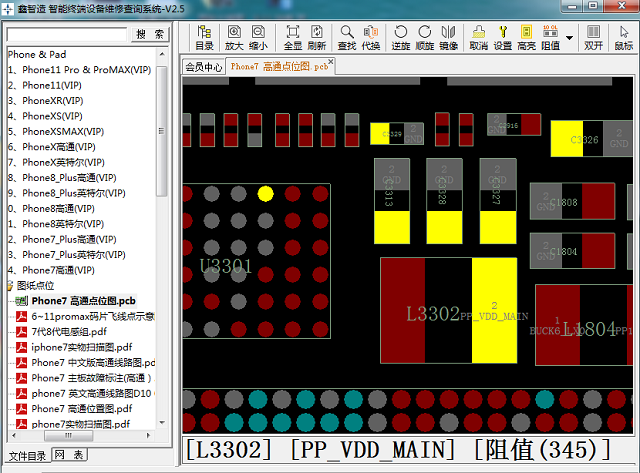Select Phone11(VIP) in the list
The height and width of the screenshot is (473, 640).
(45, 85)
